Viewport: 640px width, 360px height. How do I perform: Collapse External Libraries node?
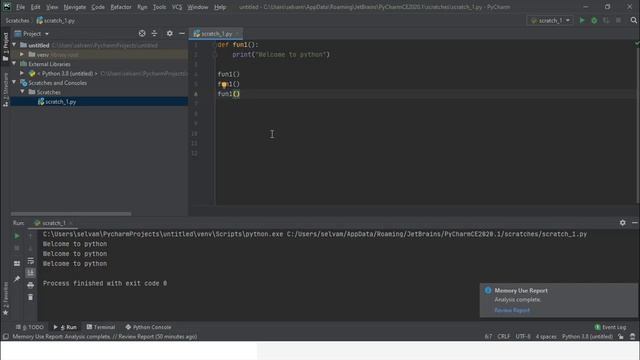(x=14, y=64)
